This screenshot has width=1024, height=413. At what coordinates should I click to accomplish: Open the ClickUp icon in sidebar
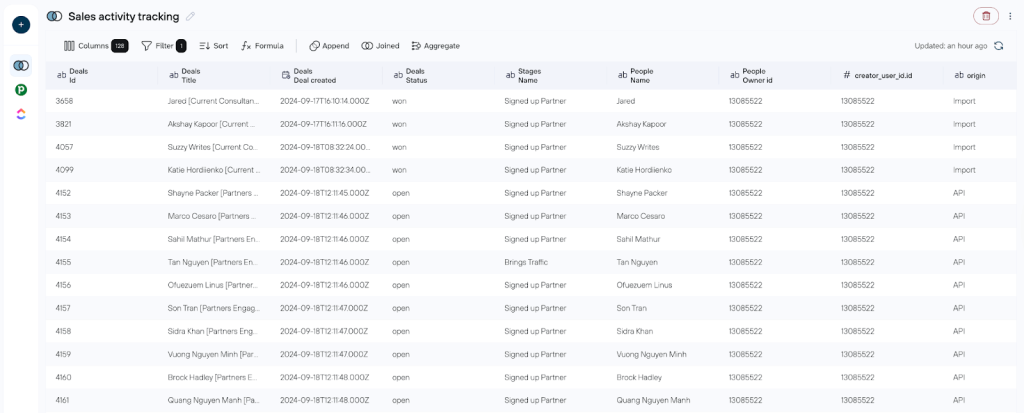tap(21, 115)
